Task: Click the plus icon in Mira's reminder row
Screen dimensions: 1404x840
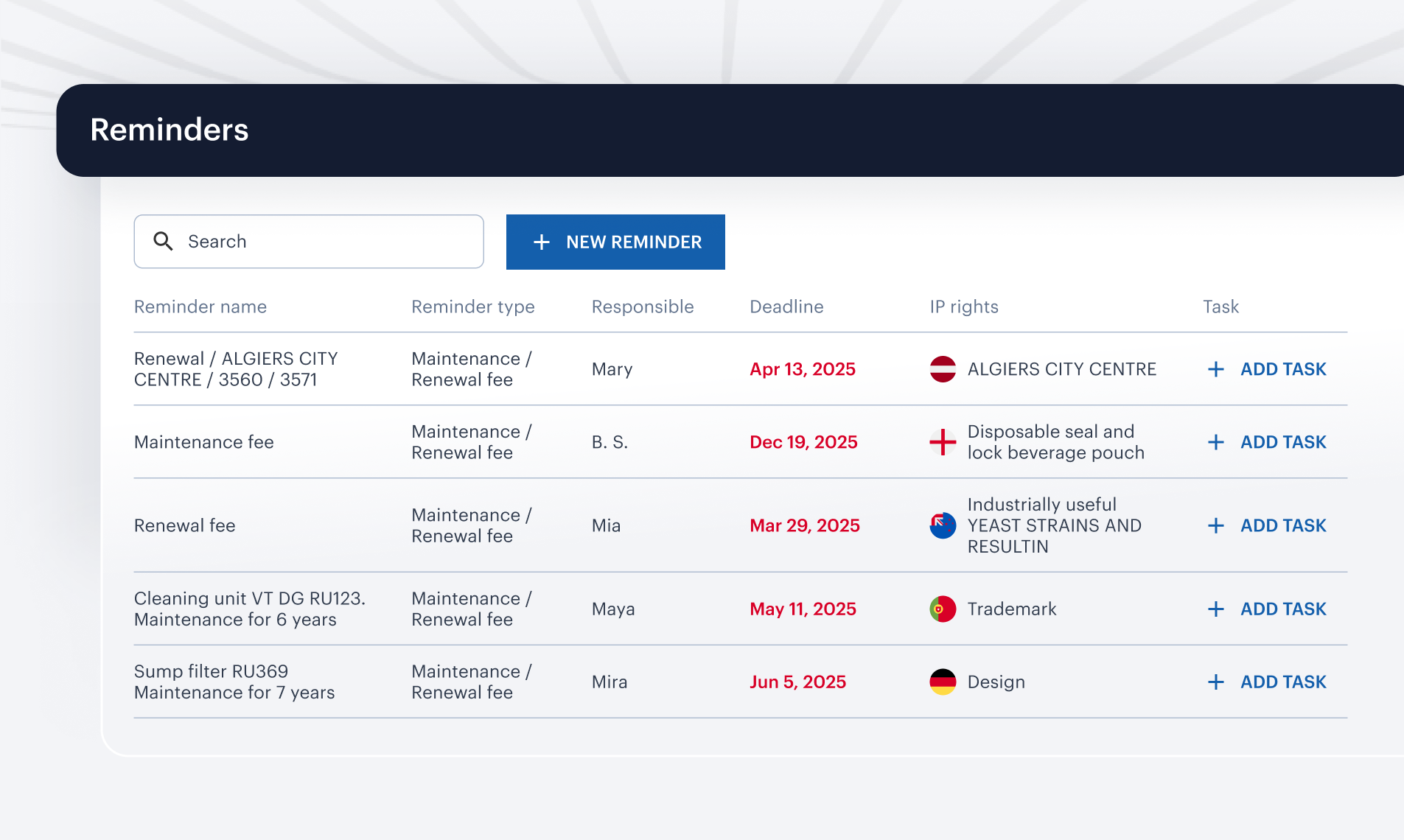Action: [1216, 682]
